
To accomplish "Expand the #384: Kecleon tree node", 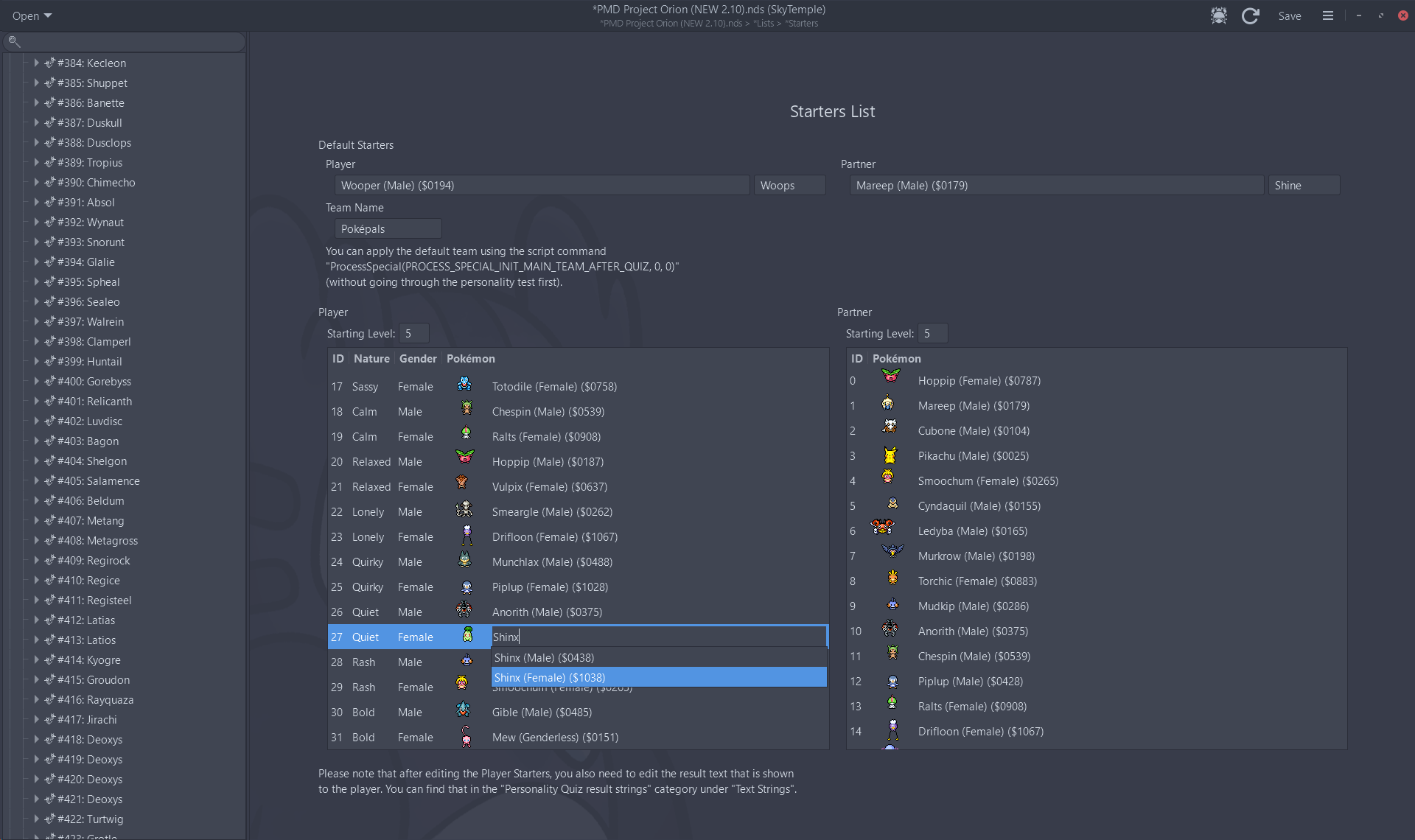I will coord(36,63).
